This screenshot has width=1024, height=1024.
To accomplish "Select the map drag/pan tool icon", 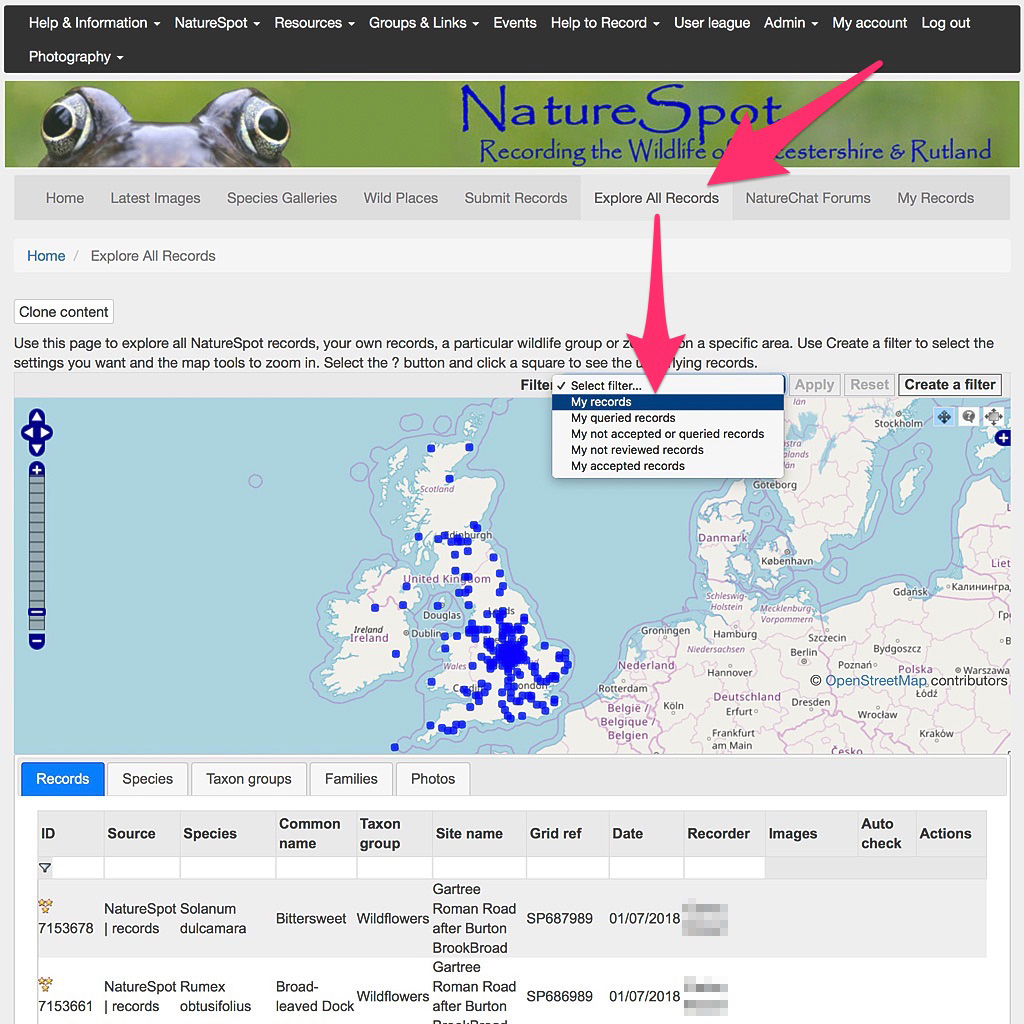I will click(x=943, y=416).
